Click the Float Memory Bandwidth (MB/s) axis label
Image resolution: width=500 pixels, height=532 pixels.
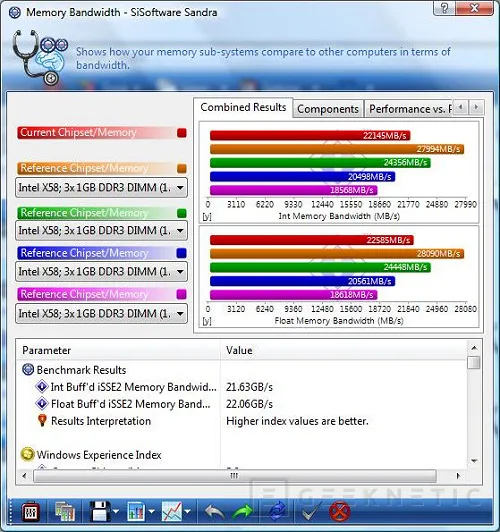click(x=339, y=321)
